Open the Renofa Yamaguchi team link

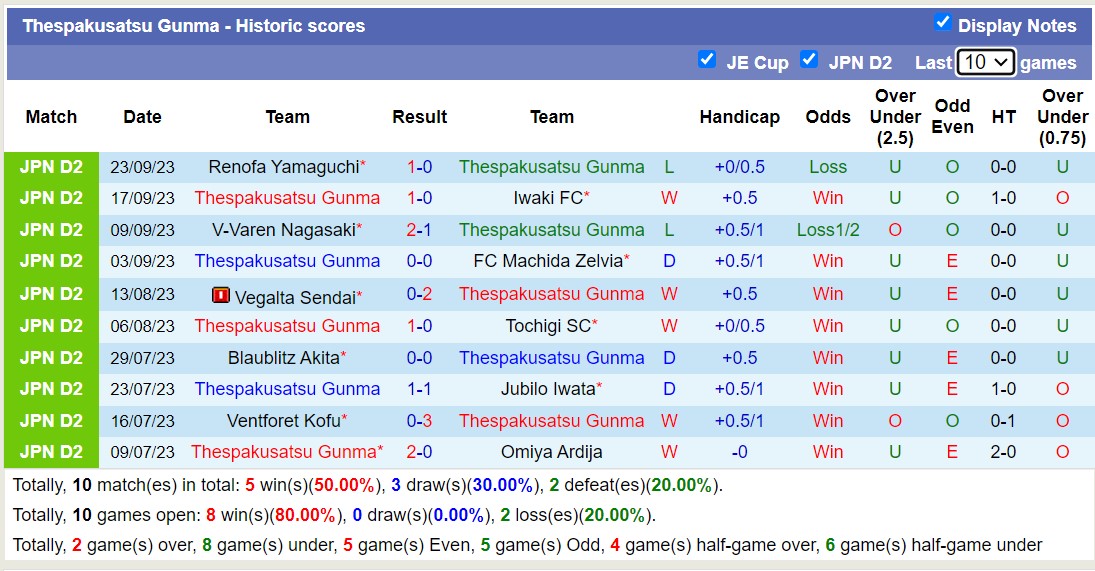click(284, 167)
